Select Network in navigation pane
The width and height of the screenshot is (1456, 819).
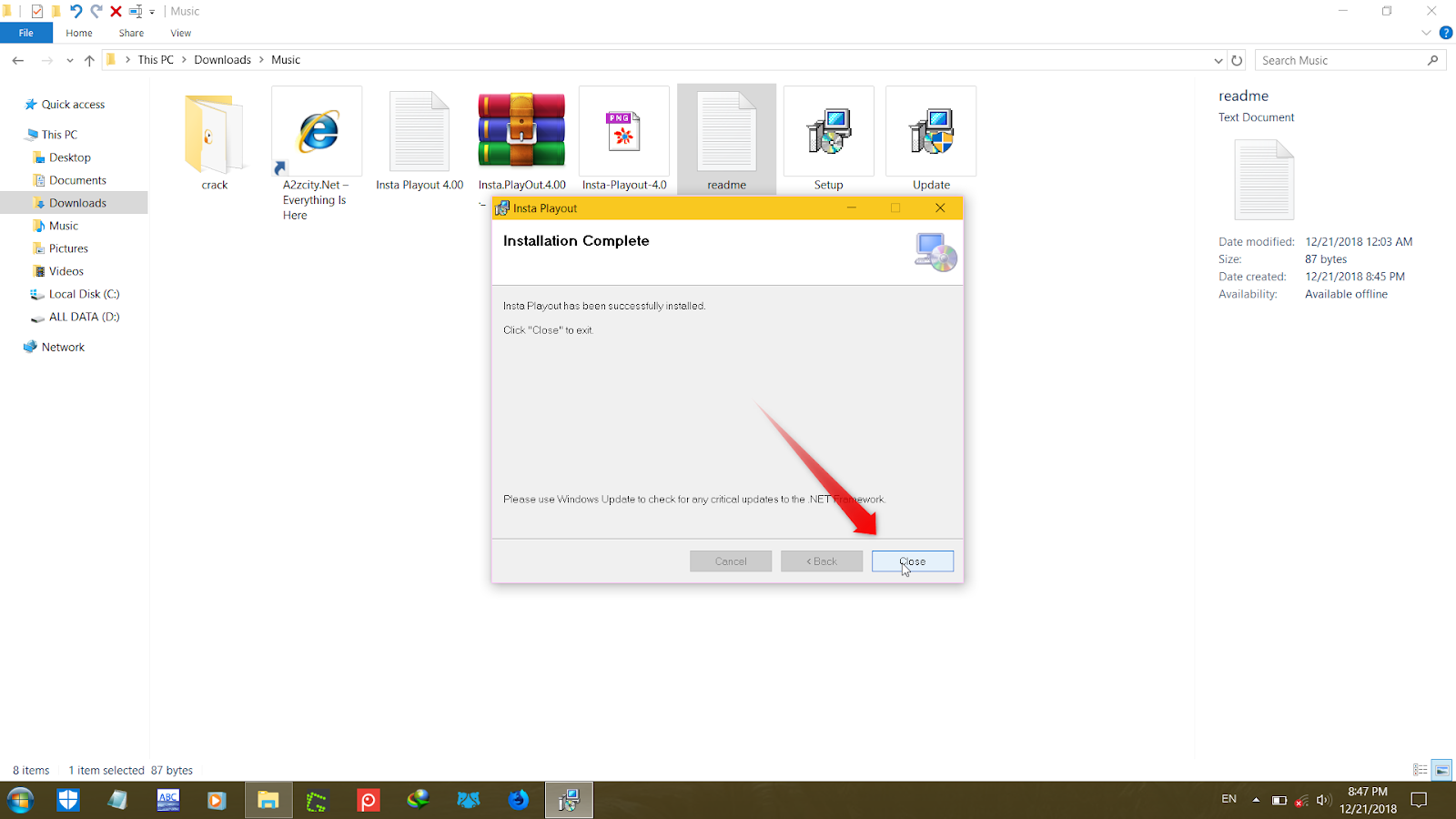[63, 347]
